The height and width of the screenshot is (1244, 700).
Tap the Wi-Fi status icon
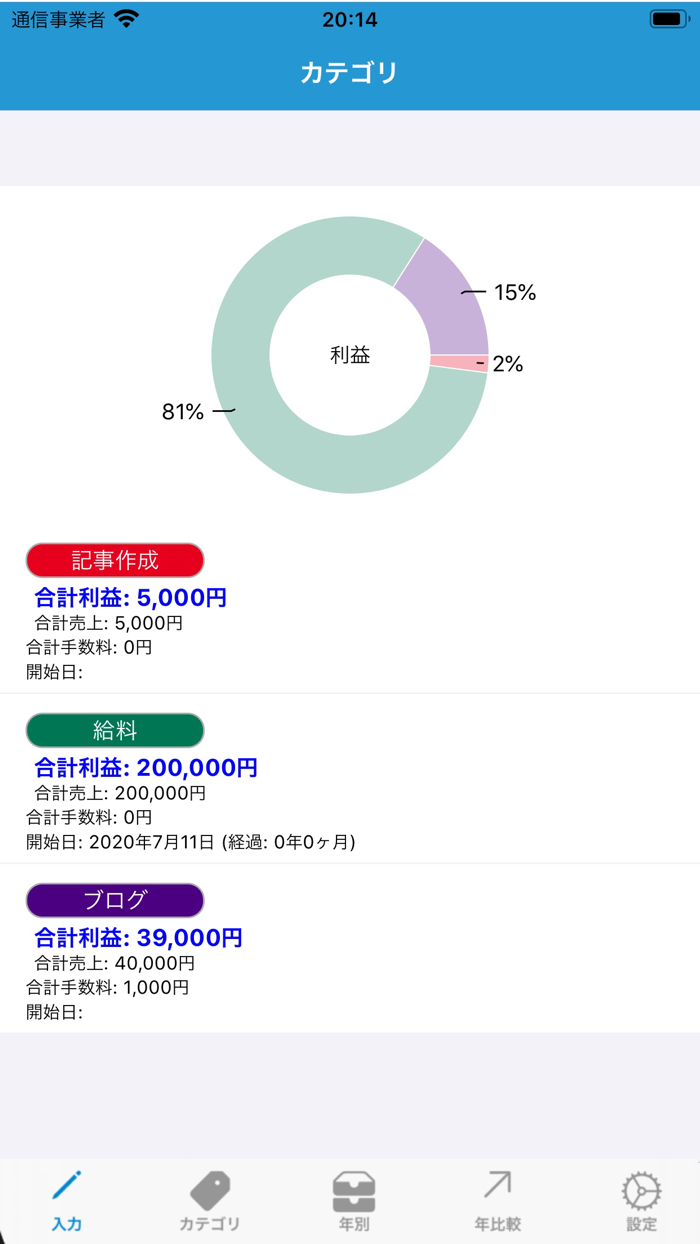click(126, 19)
